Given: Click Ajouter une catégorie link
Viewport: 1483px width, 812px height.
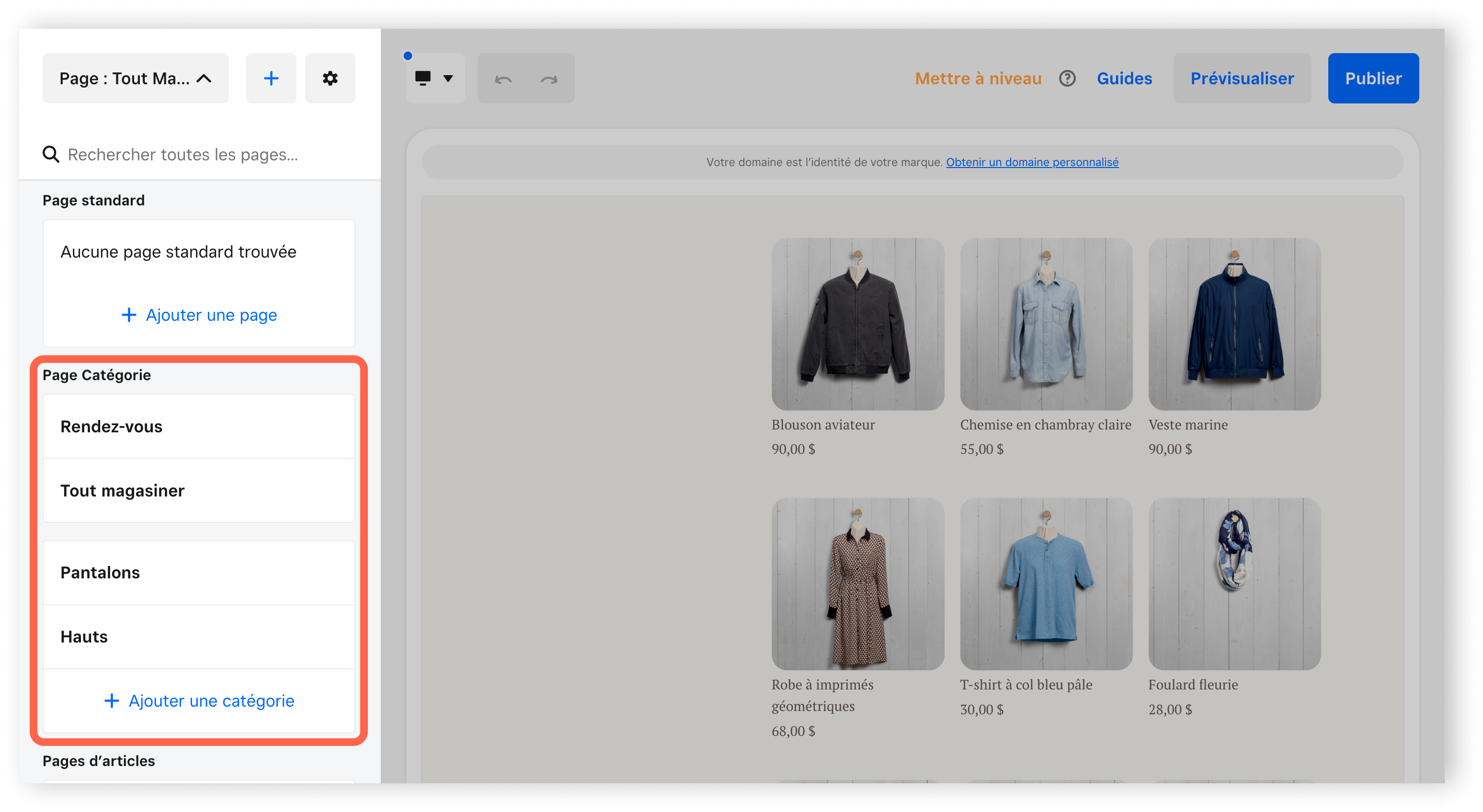Looking at the screenshot, I should (199, 700).
